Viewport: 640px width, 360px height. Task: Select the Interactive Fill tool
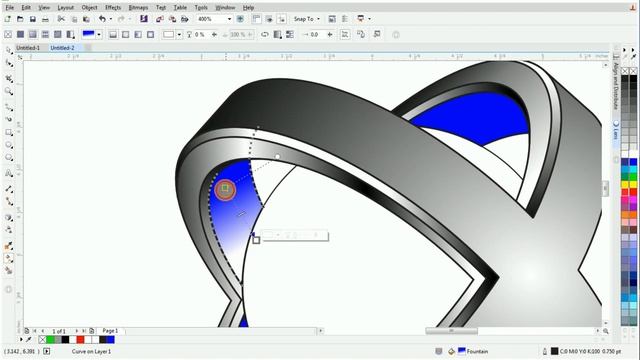click(9, 258)
